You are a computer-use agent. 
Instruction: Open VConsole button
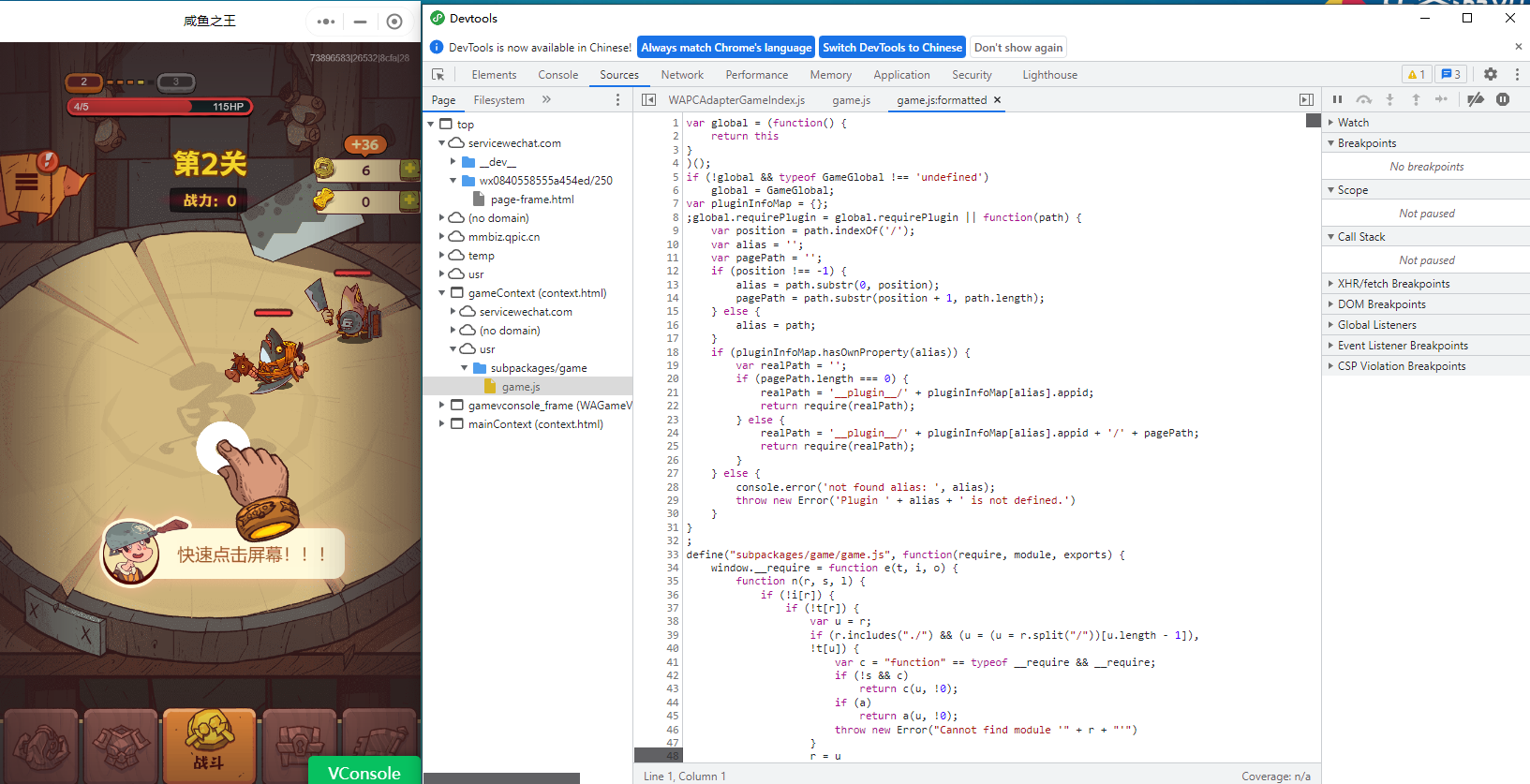(x=364, y=771)
